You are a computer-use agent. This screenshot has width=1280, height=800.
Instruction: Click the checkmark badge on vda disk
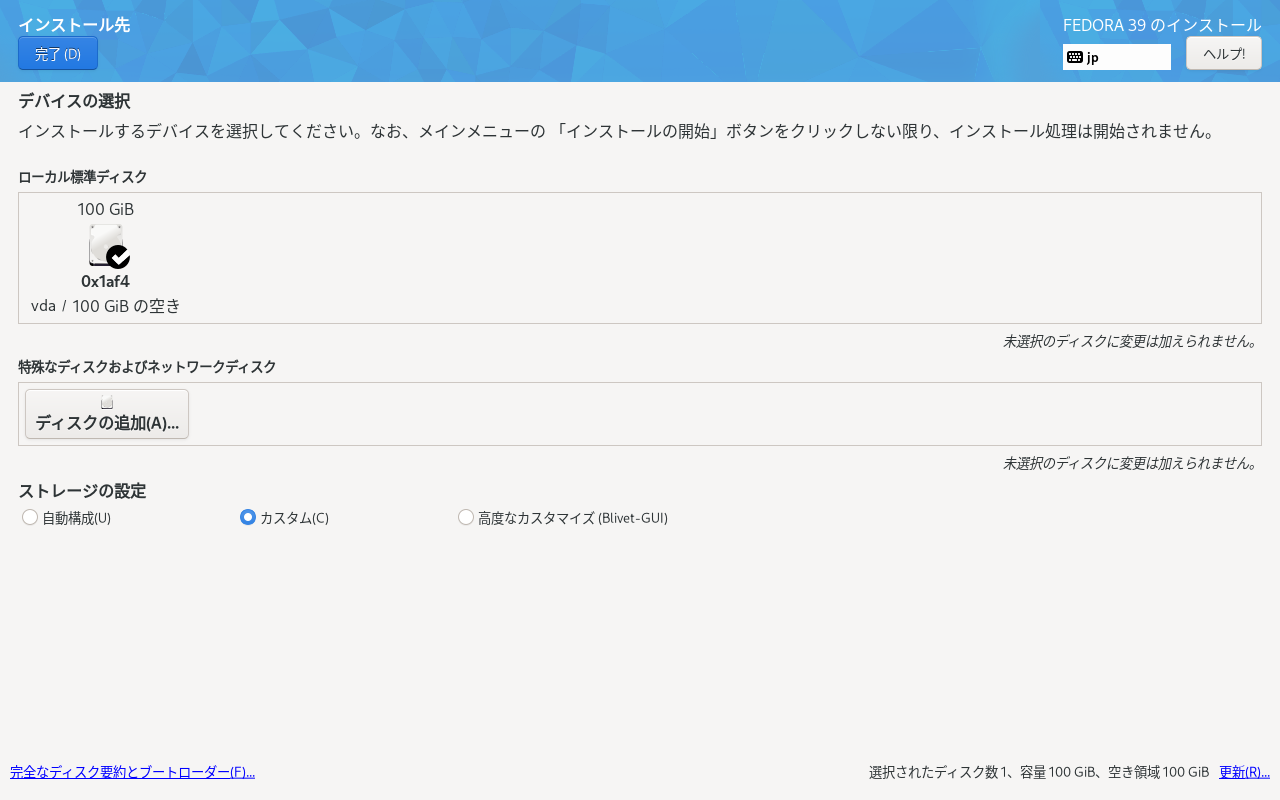pyautogui.click(x=118, y=257)
